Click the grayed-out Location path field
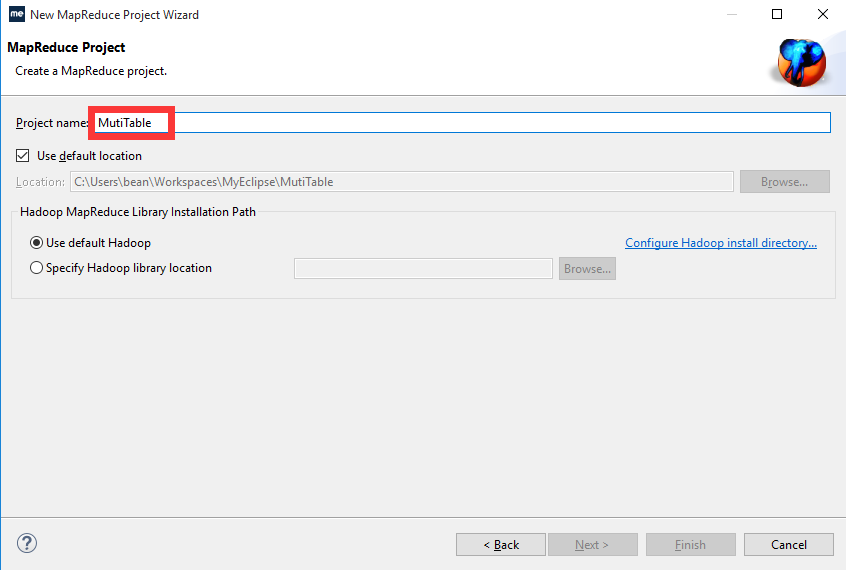 pyautogui.click(x=400, y=182)
